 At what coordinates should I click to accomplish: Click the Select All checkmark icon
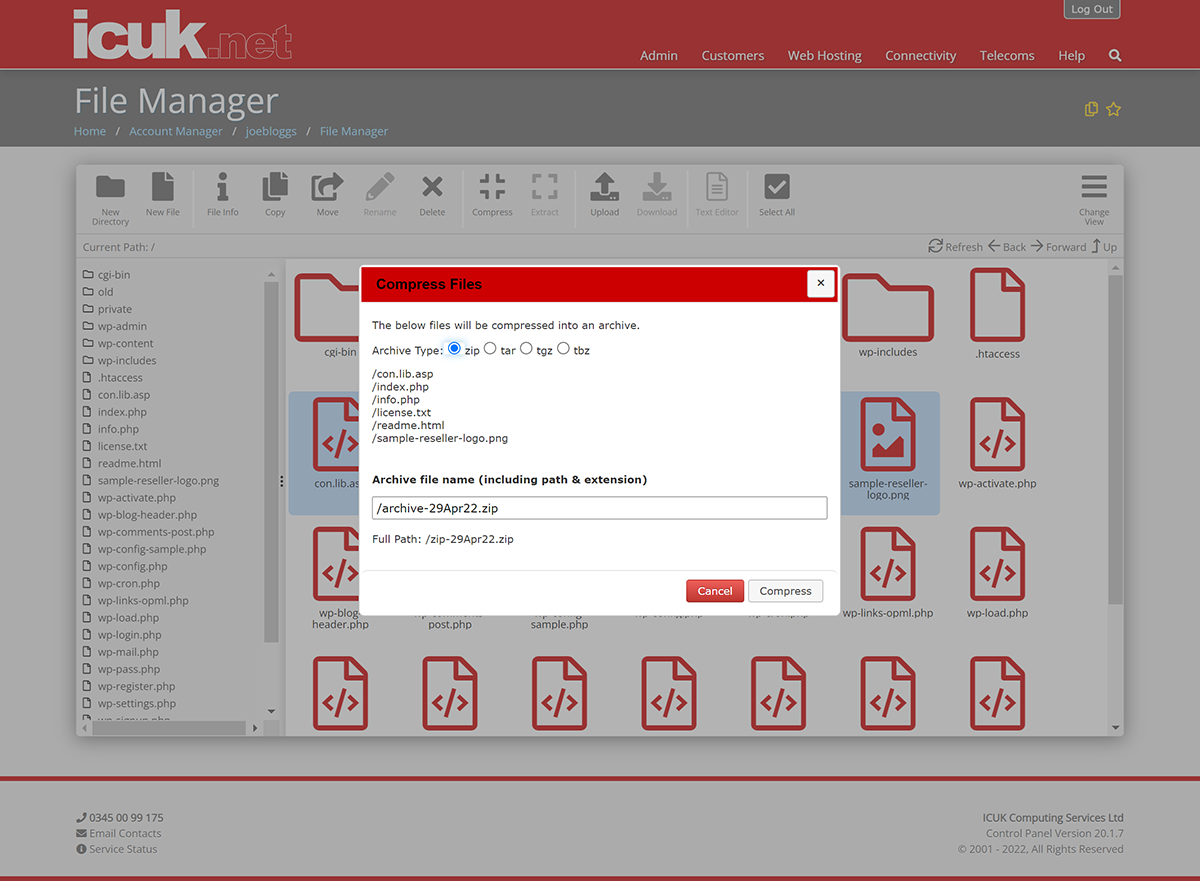777,187
